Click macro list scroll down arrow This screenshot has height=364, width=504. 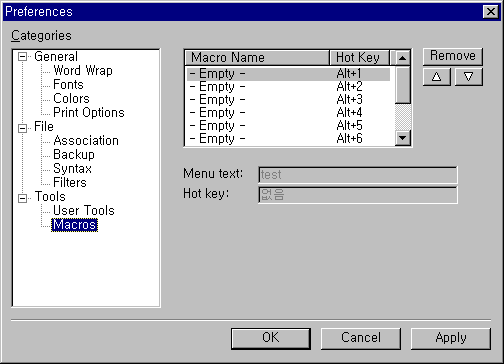click(x=403, y=138)
